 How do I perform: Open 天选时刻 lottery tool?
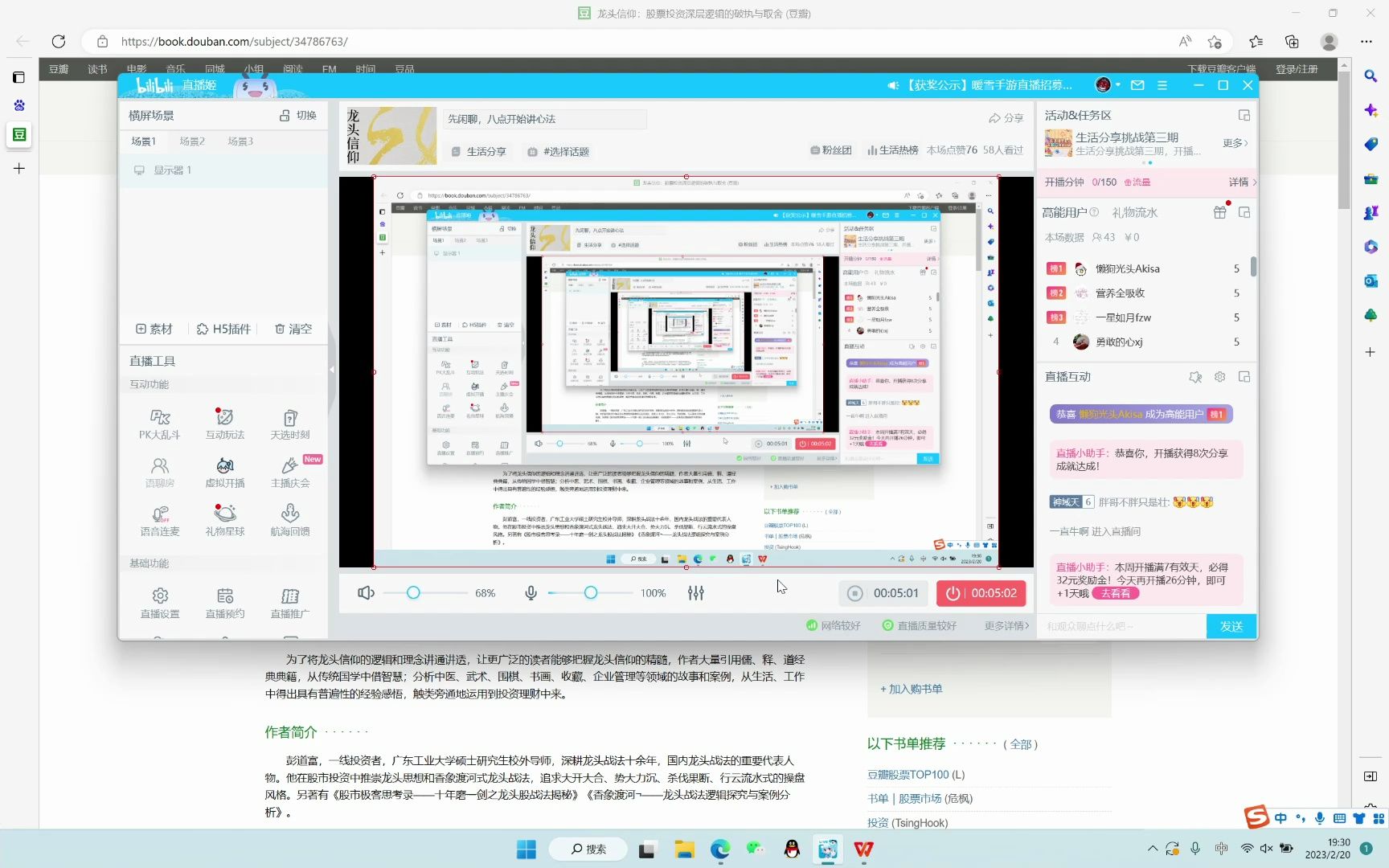click(x=290, y=424)
